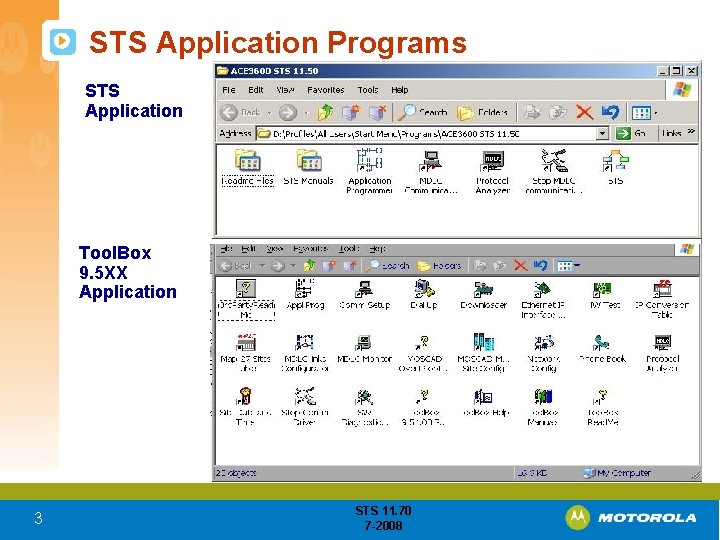Click Back button in ToolBox window toolbar

236,265
